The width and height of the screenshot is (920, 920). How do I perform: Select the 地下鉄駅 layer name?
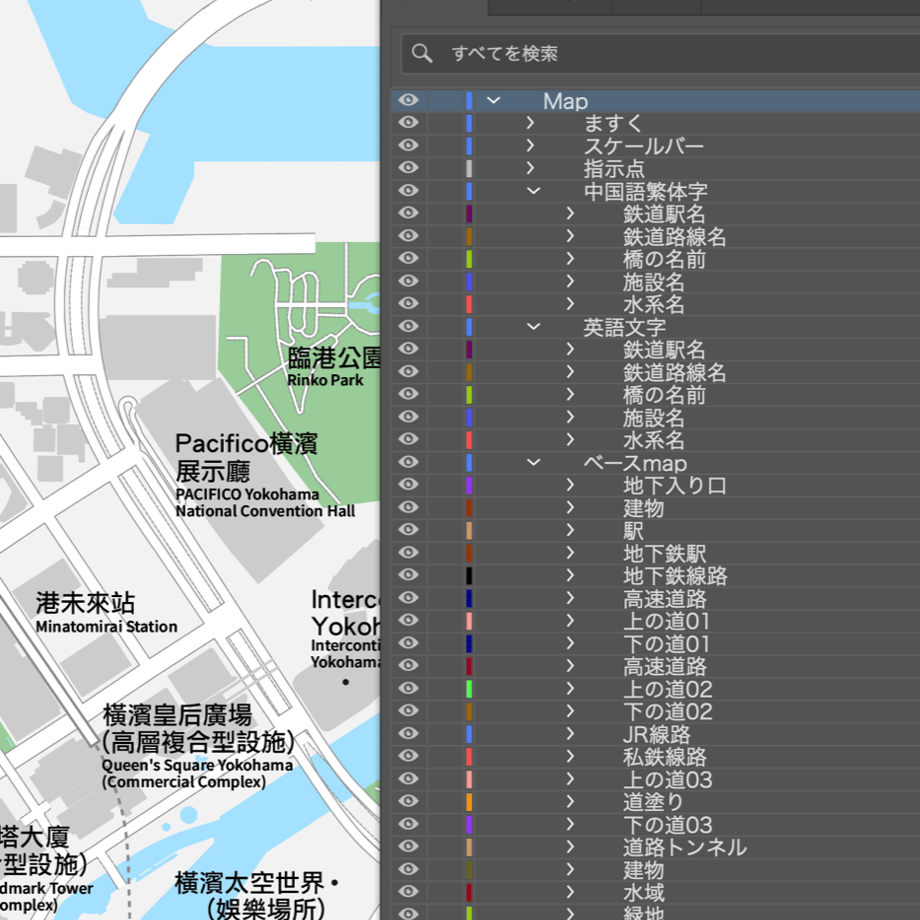click(x=665, y=553)
